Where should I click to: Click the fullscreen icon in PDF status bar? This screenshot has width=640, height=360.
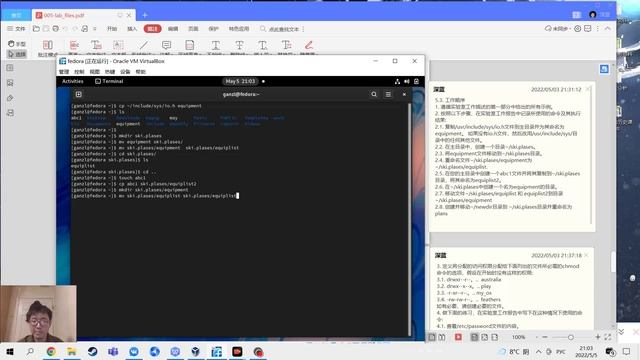608,337
